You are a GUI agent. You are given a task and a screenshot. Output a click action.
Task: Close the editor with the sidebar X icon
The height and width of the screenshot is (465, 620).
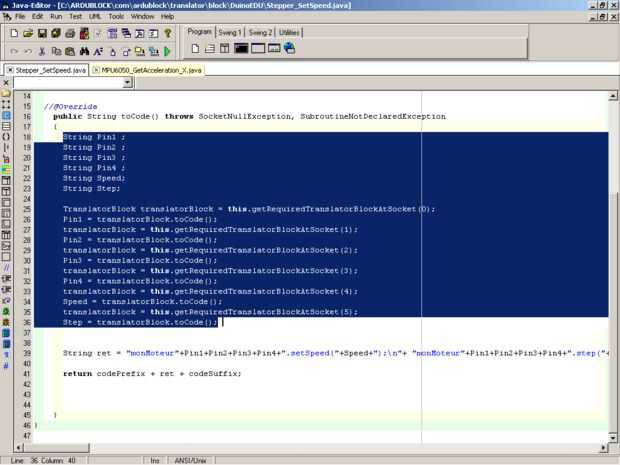[6, 83]
